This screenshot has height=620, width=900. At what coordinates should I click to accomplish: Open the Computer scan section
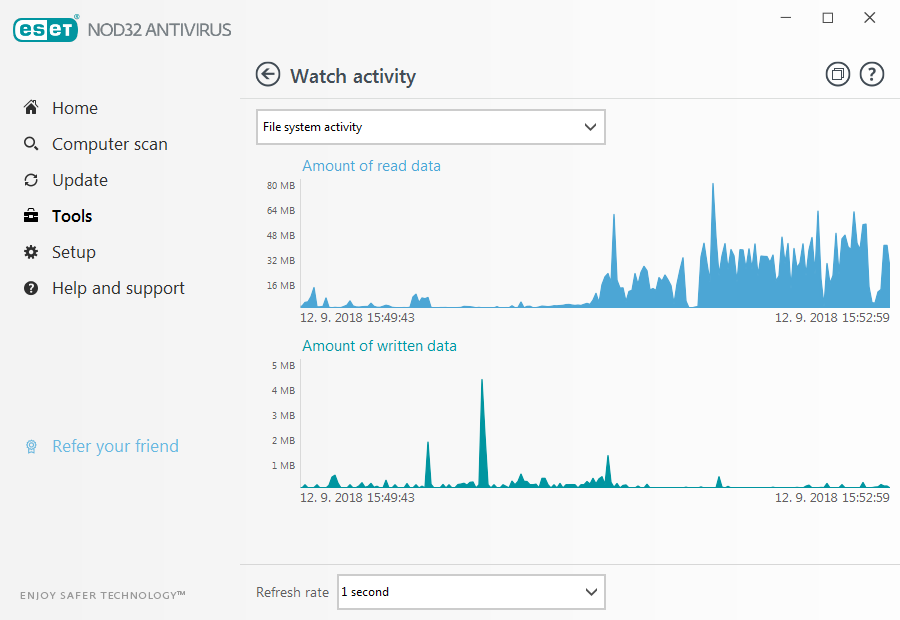pyautogui.click(x=110, y=144)
